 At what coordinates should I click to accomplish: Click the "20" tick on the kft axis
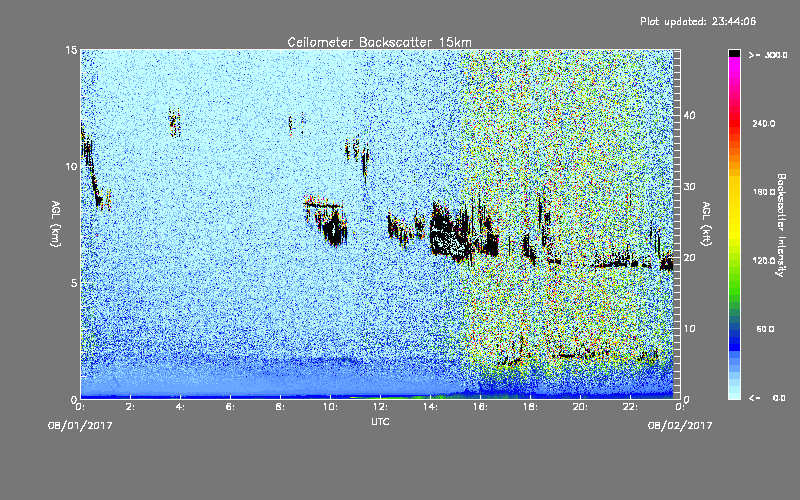(x=689, y=258)
